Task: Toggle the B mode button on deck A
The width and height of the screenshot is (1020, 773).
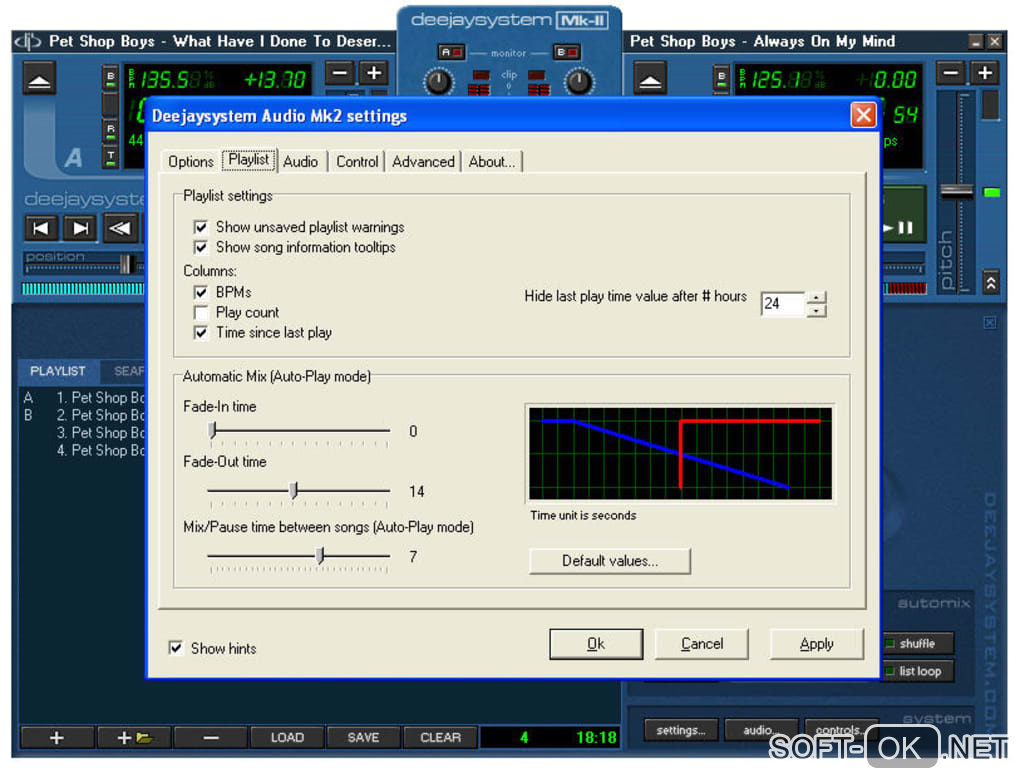Action: [x=111, y=78]
